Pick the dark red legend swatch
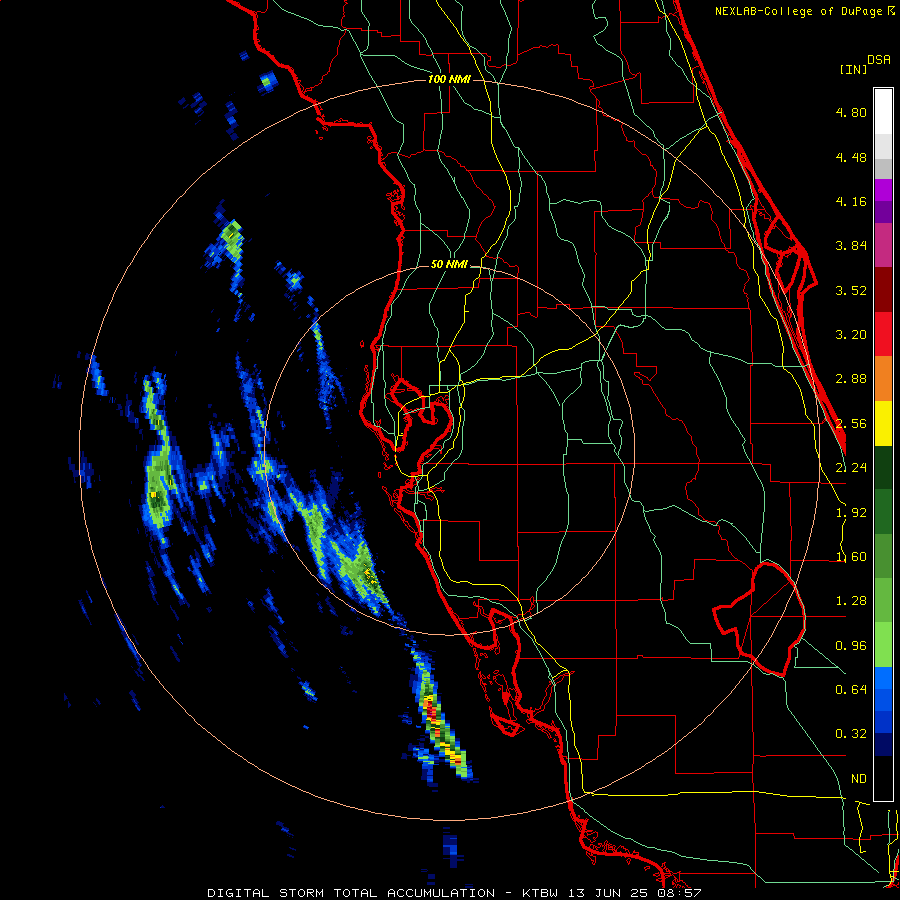Viewport: 900px width, 900px height. 883,290
